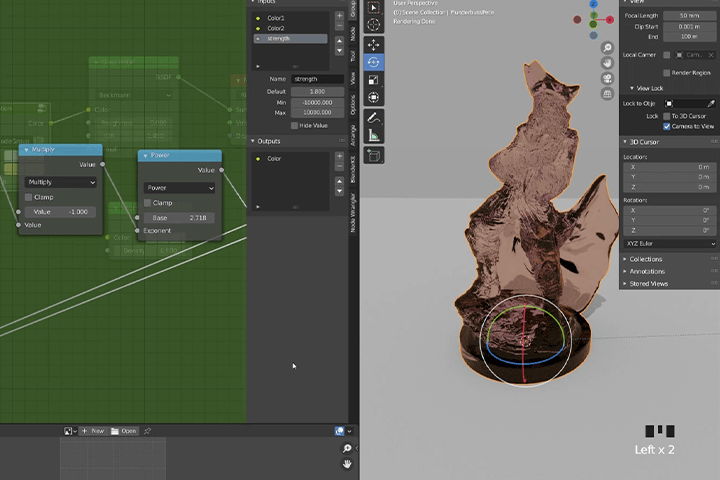Expand the Annotations panel

pos(625,271)
